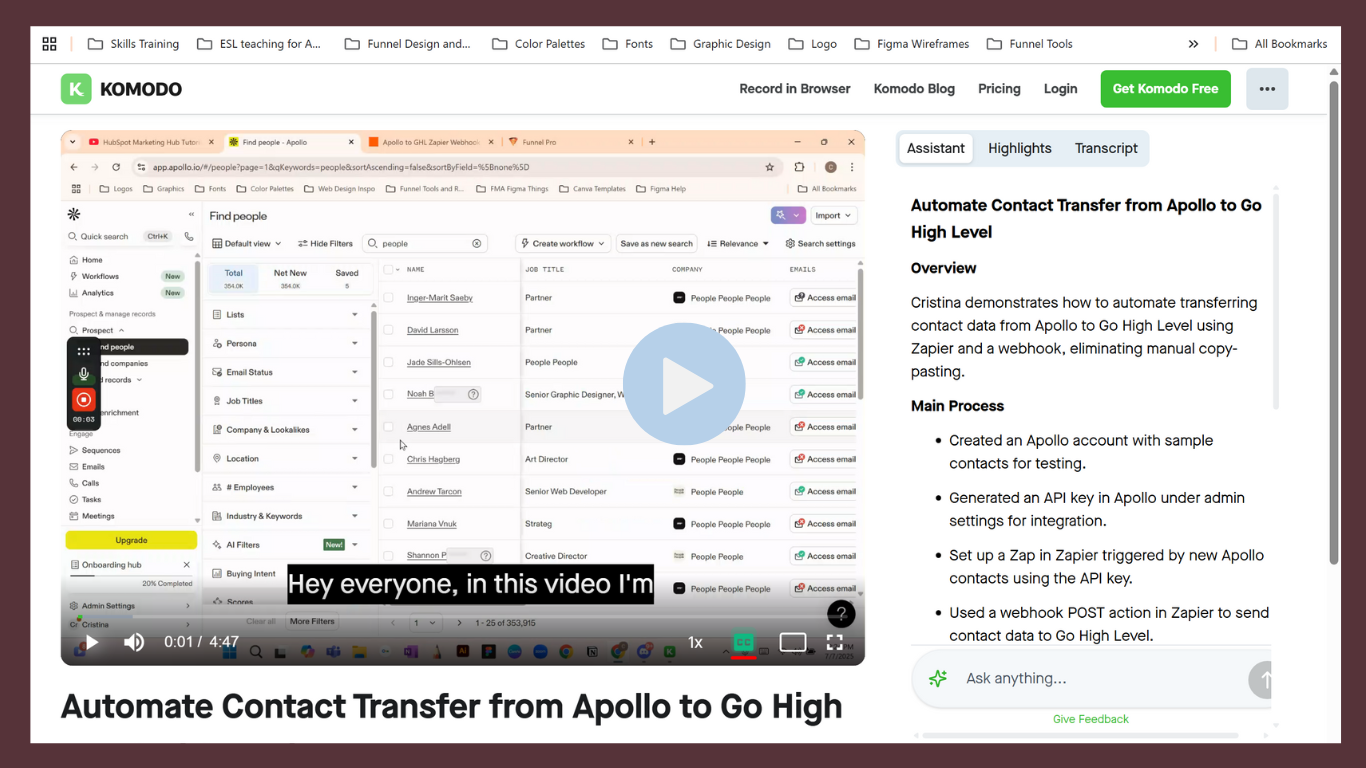Open the Funnel Tools bookmark folder
The height and width of the screenshot is (768, 1366).
point(1029,44)
